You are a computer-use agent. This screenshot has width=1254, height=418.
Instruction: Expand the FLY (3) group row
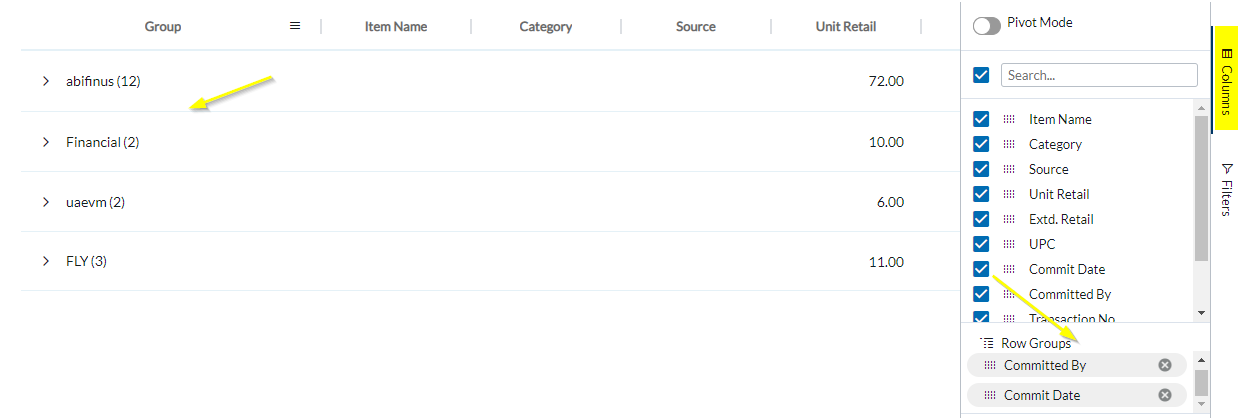point(46,261)
